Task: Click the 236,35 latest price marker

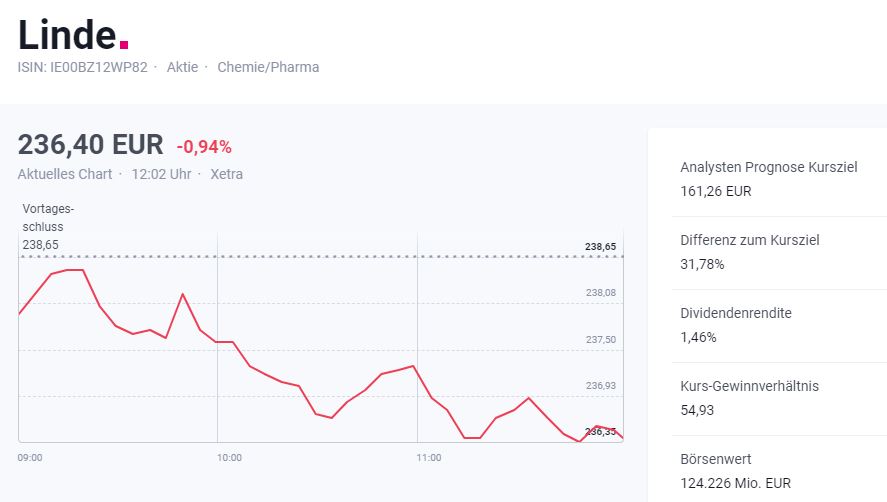Action: (600, 432)
